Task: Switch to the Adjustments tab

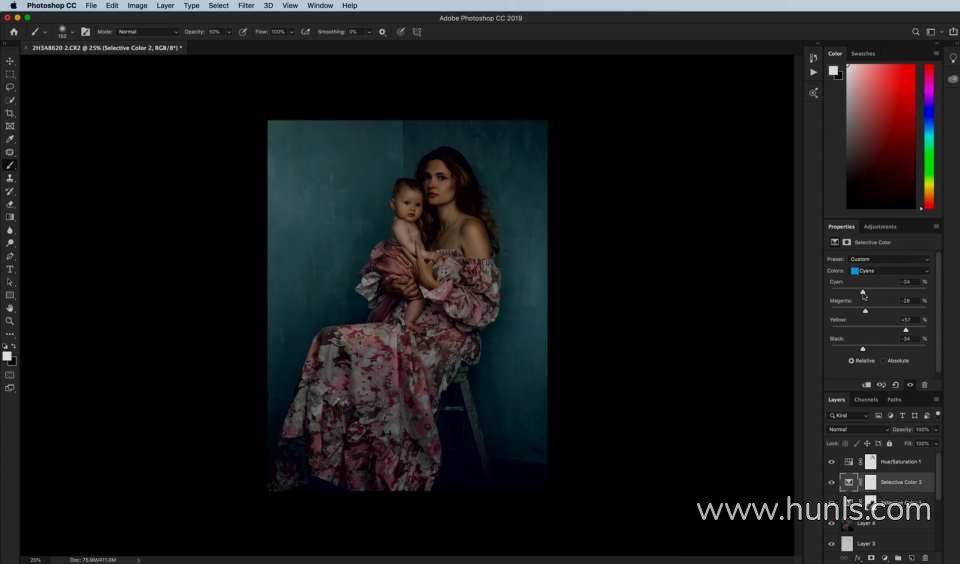Action: 880,227
